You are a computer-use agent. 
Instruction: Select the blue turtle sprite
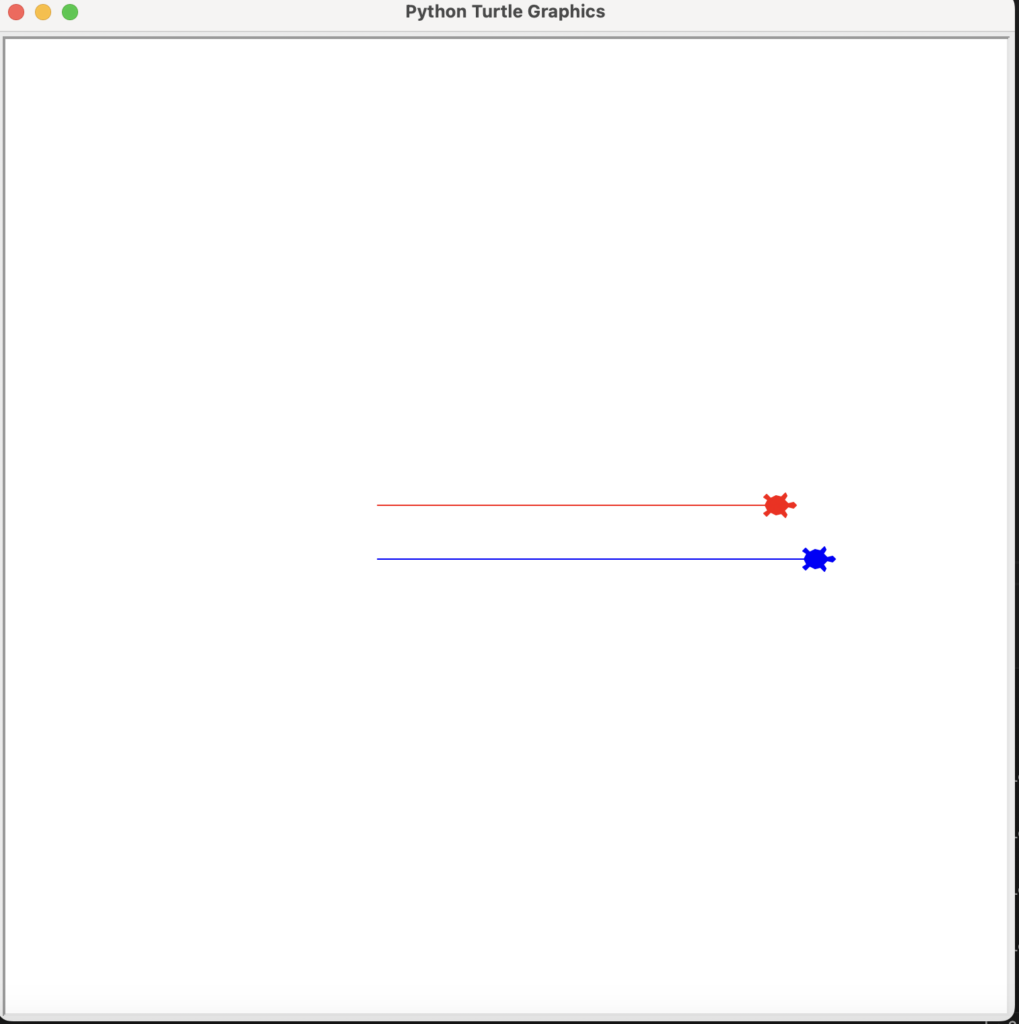coord(816,559)
